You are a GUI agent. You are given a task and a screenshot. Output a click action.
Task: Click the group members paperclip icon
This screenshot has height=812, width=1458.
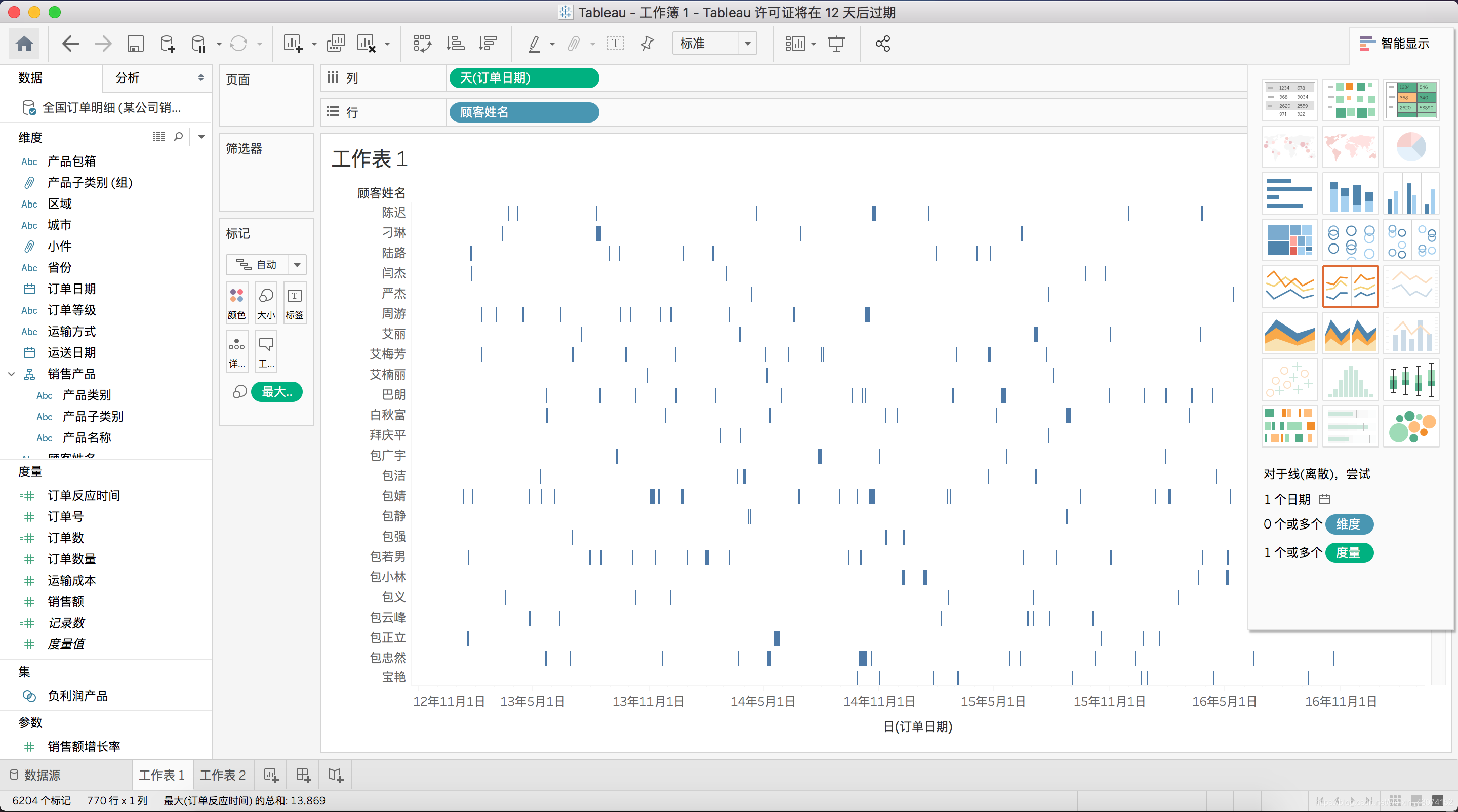coord(574,44)
